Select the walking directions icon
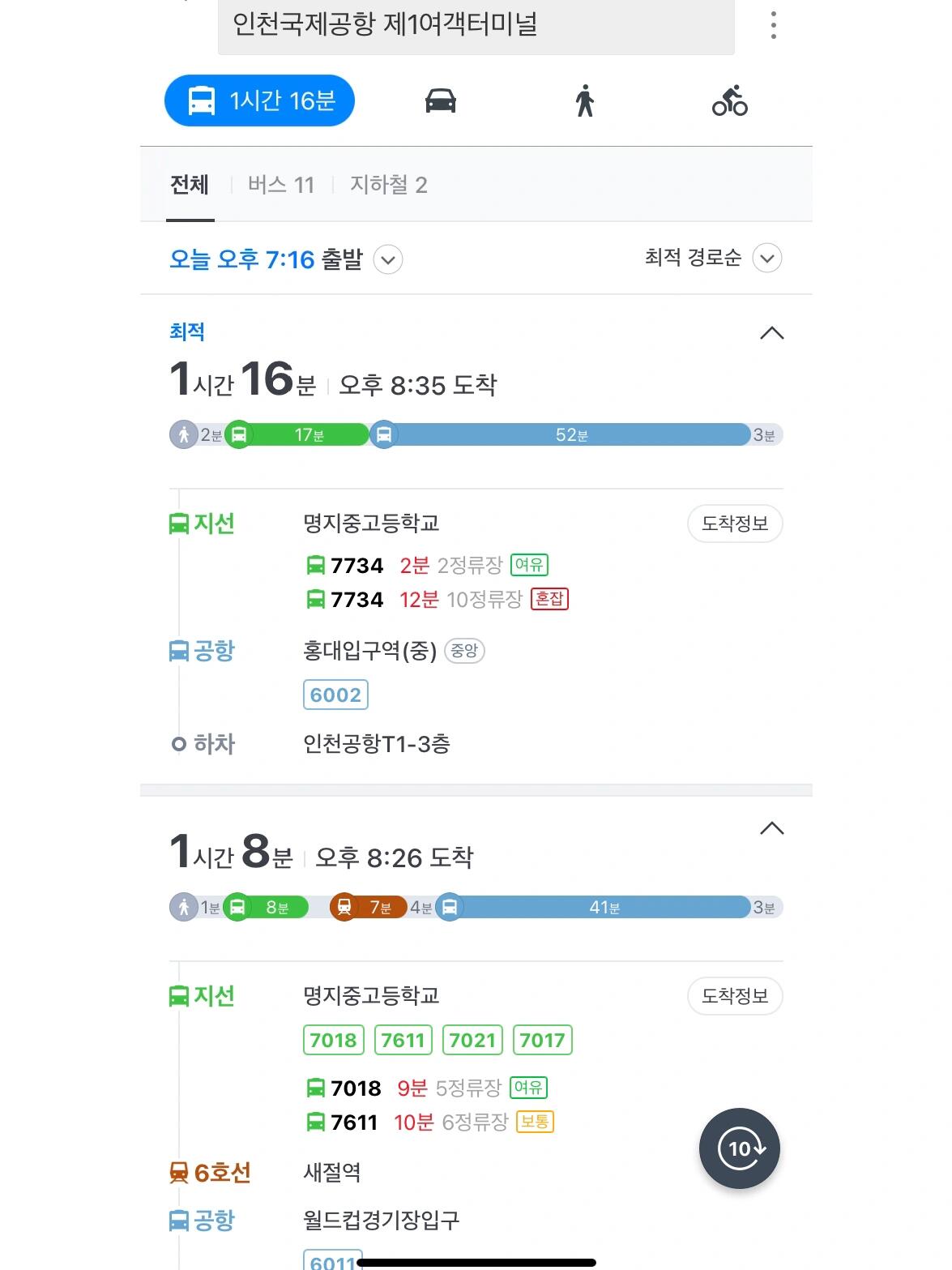952x1270 pixels. click(584, 101)
